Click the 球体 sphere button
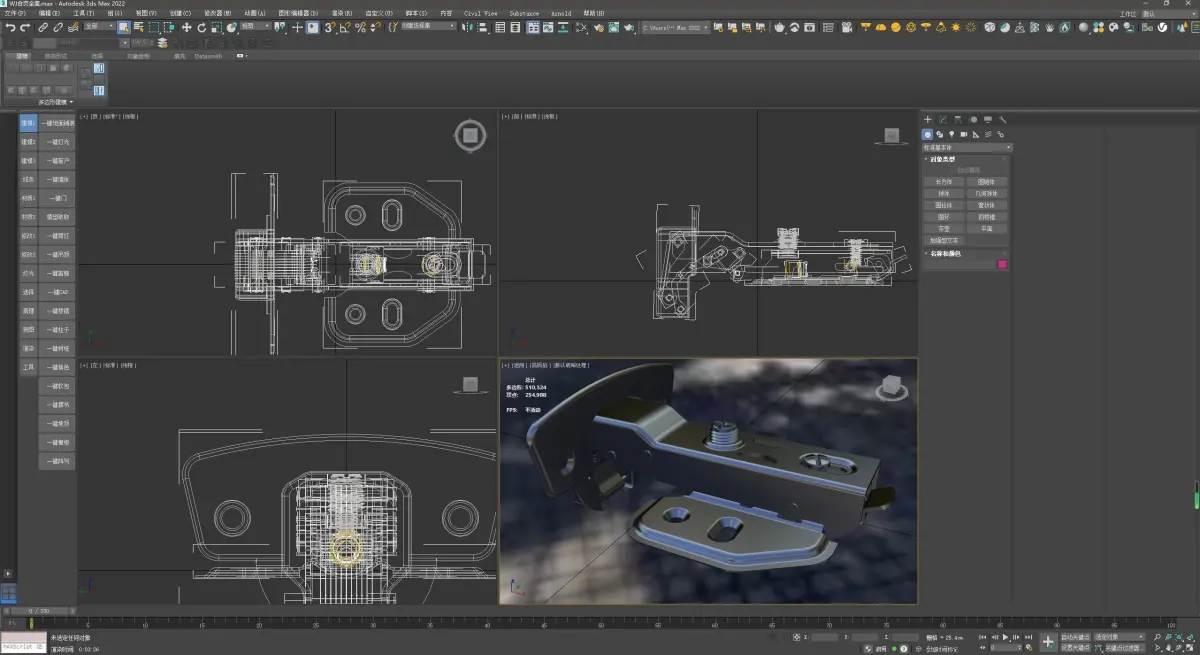Screen dimensions: 1200x655 945,193
